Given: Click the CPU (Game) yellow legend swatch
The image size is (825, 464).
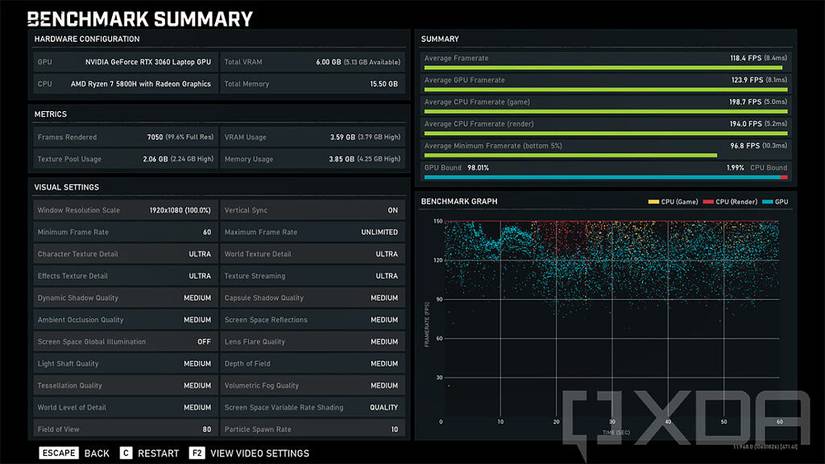Looking at the screenshot, I should [653, 201].
